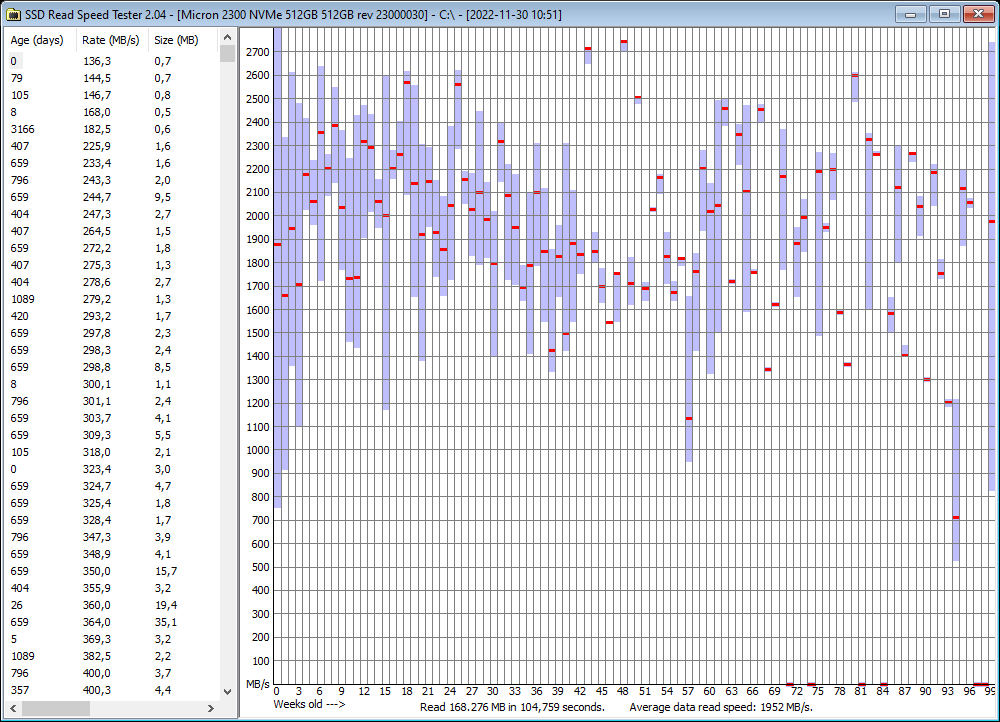Select the row with rate 324,7
1000x722 pixels.
click(x=112, y=486)
